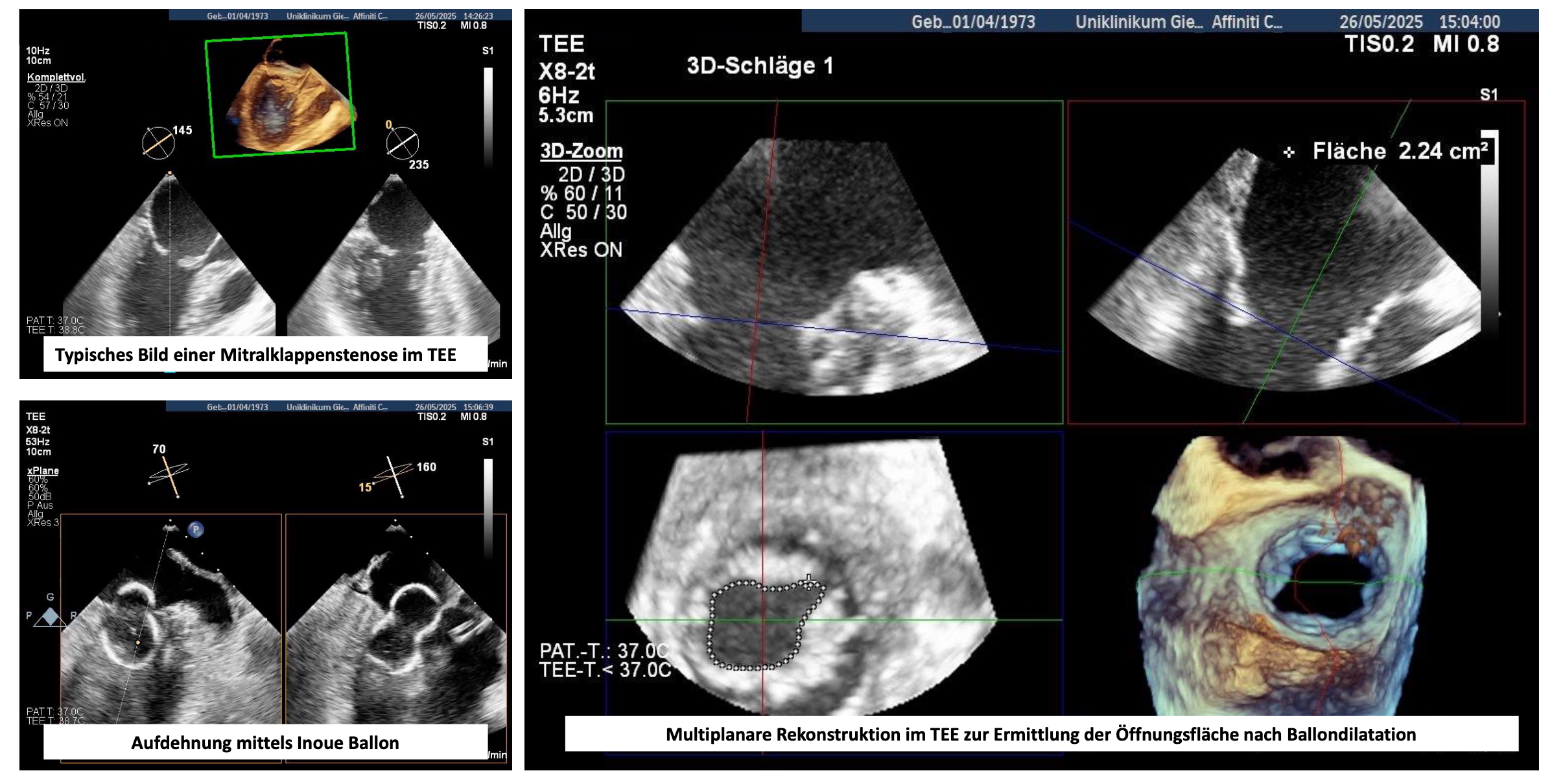Click the Komplettvol. mode label
This screenshot has height=784, width=1552.
tap(56, 77)
